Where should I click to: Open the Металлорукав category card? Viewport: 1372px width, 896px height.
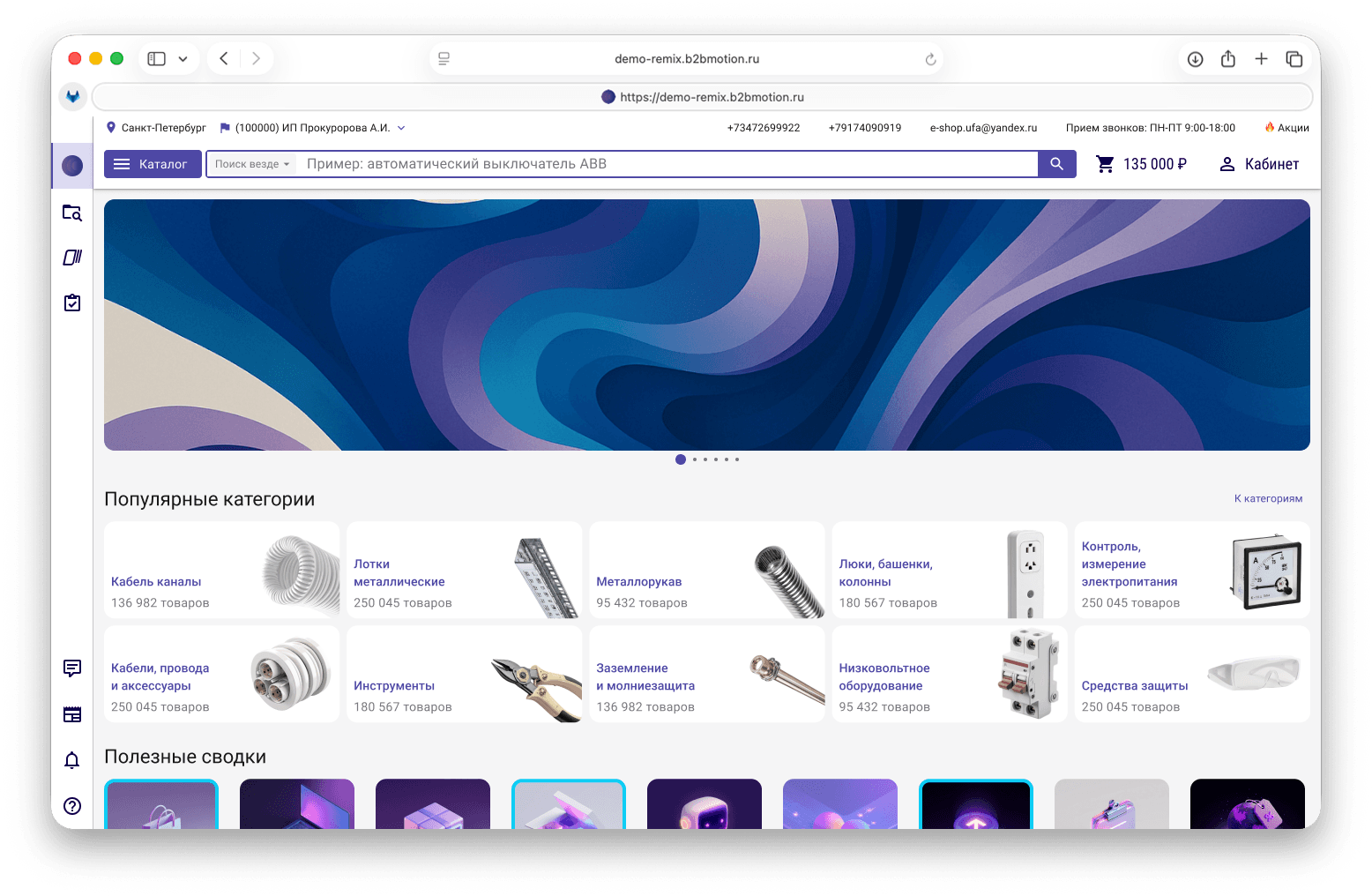(707, 570)
